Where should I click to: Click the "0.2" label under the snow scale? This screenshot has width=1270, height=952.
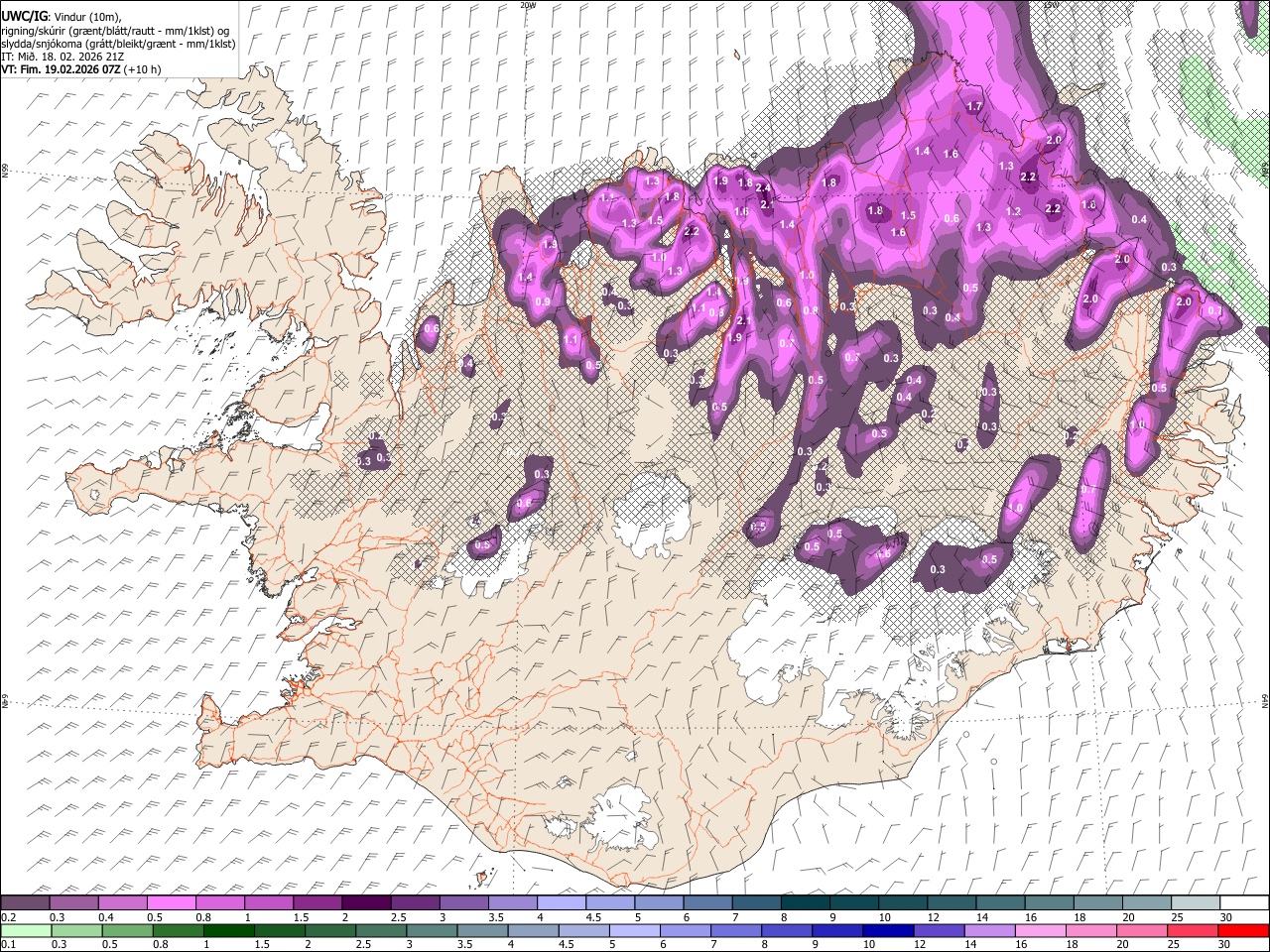tap(8, 917)
